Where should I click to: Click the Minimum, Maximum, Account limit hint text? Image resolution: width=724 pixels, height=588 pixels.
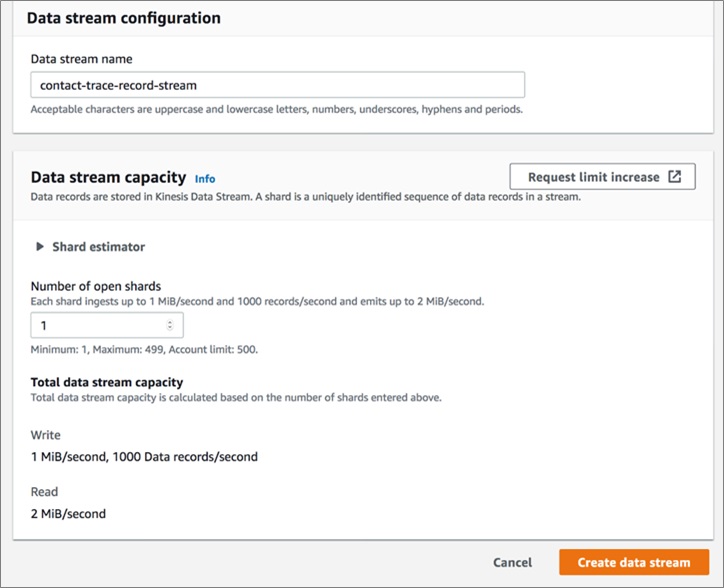pyautogui.click(x=144, y=350)
